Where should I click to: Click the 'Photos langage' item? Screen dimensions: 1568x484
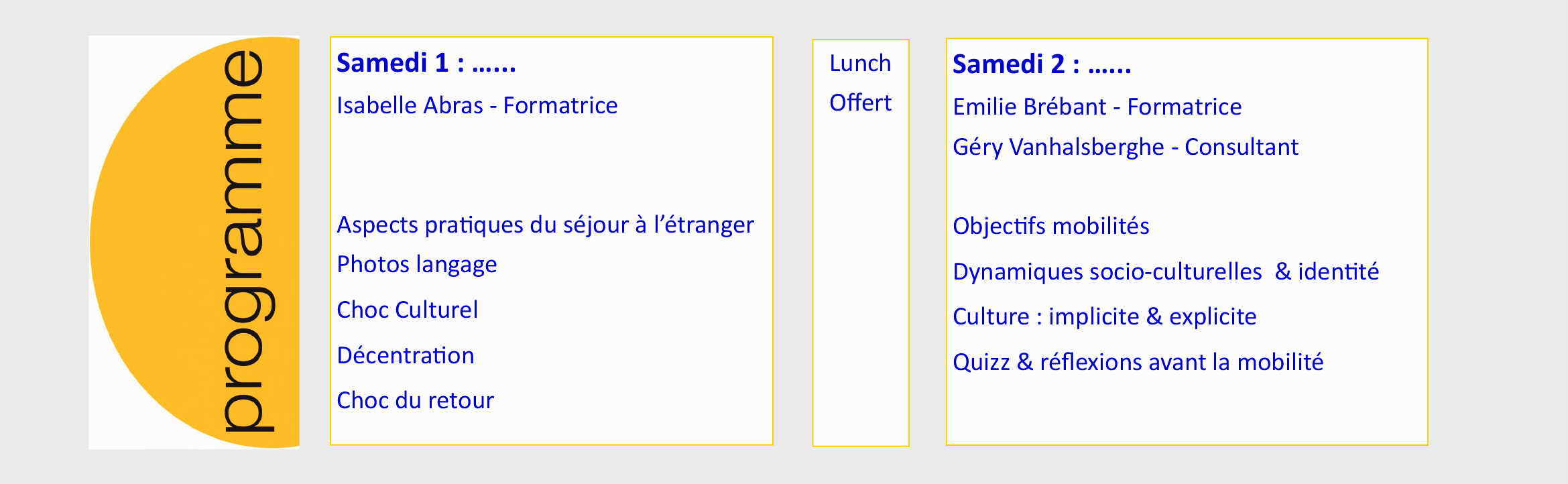[x=417, y=264]
